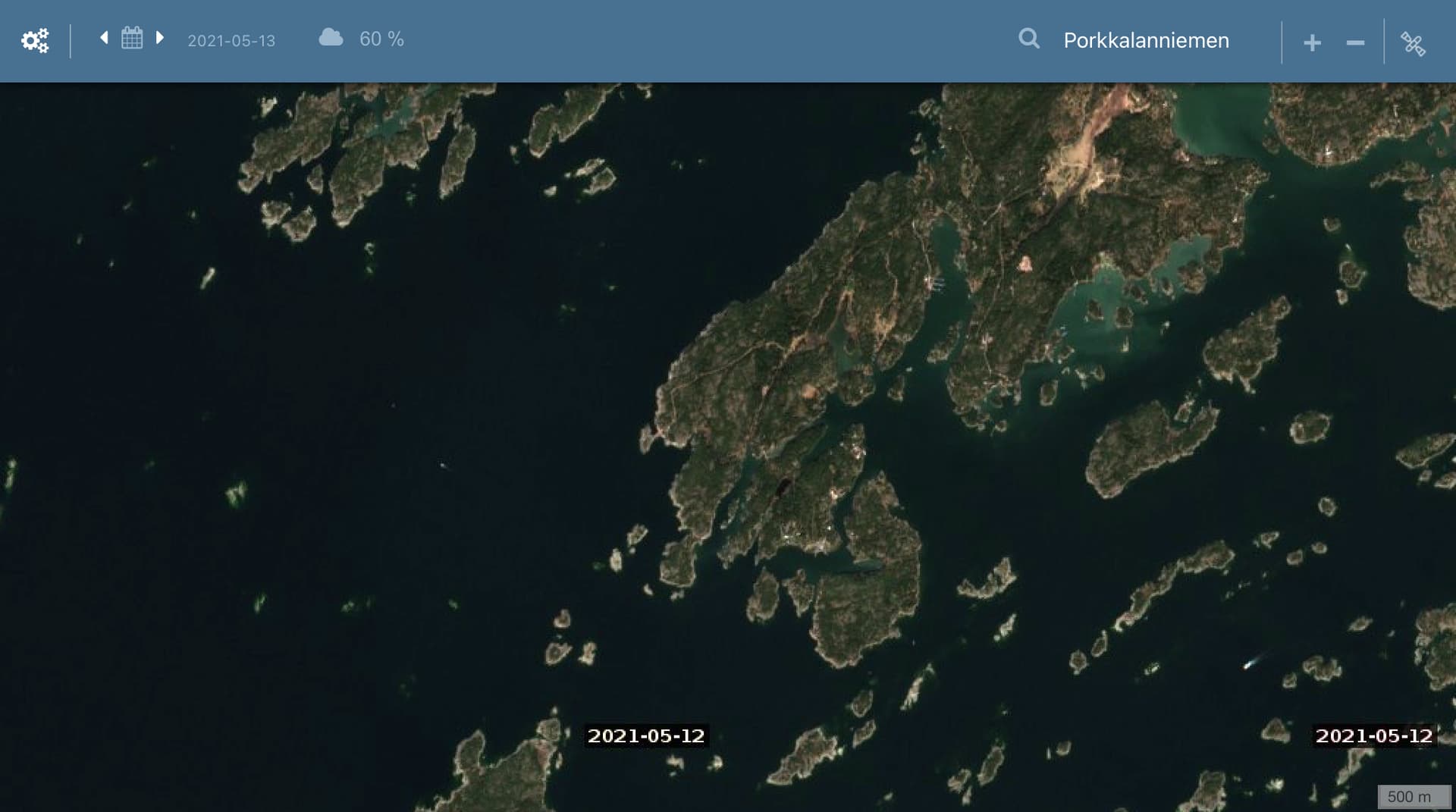Open the satellite selection icon
Viewport: 1456px width, 812px height.
[1413, 43]
